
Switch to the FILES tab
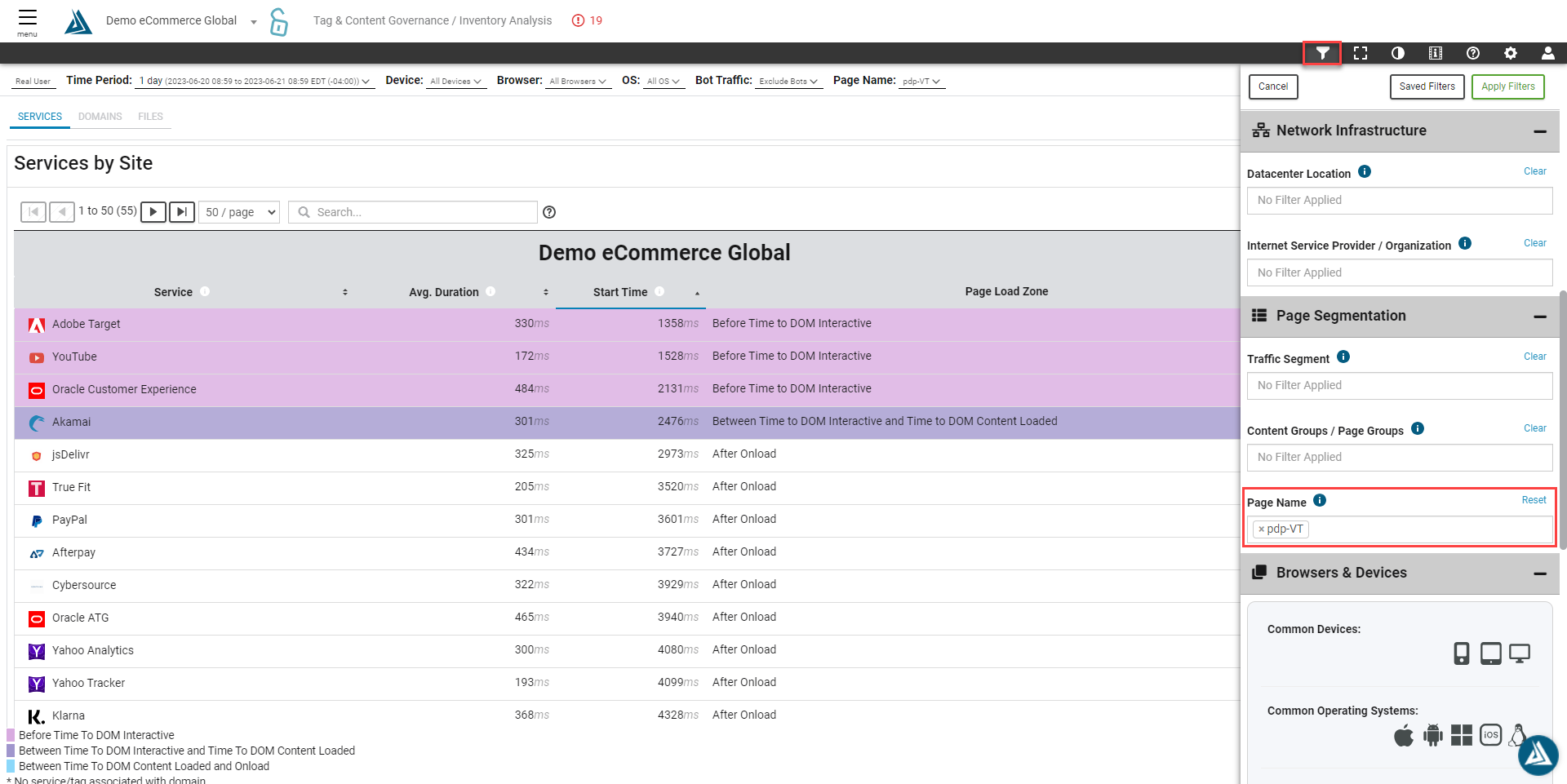pyautogui.click(x=150, y=117)
